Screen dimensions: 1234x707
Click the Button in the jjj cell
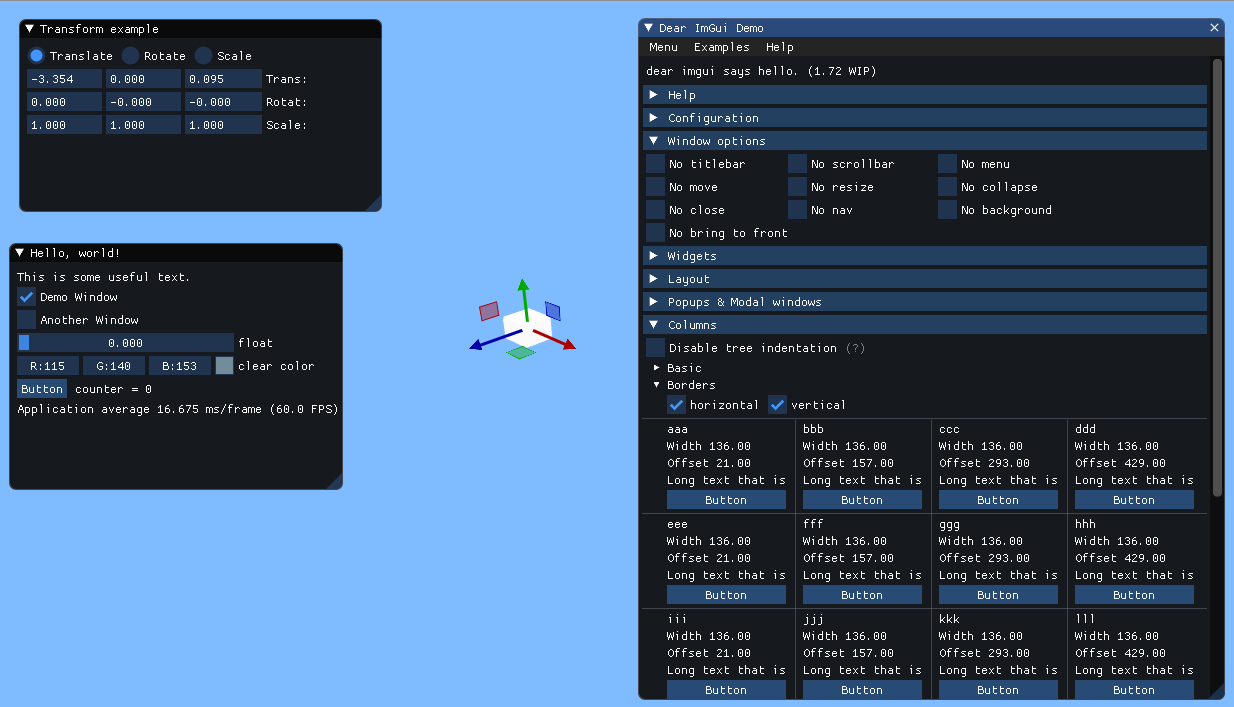click(862, 690)
